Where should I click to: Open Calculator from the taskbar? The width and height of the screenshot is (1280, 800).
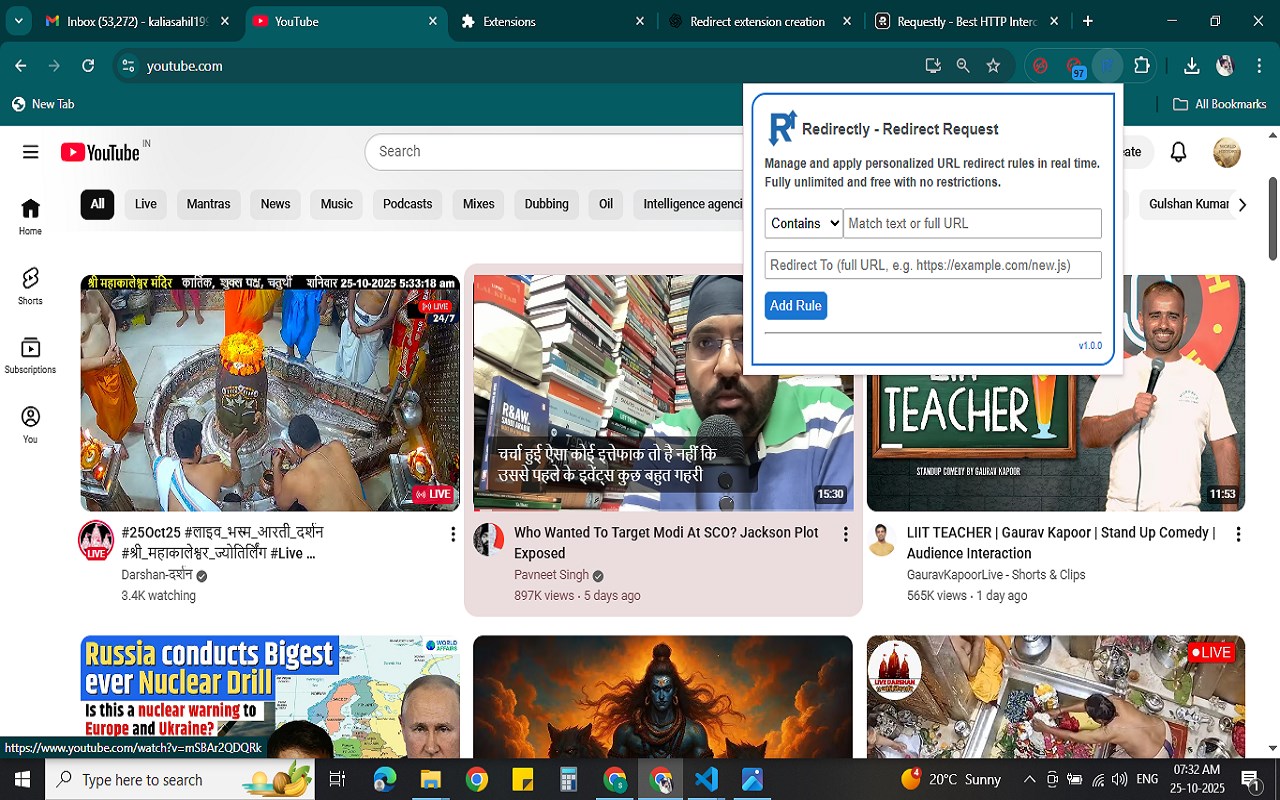click(568, 779)
